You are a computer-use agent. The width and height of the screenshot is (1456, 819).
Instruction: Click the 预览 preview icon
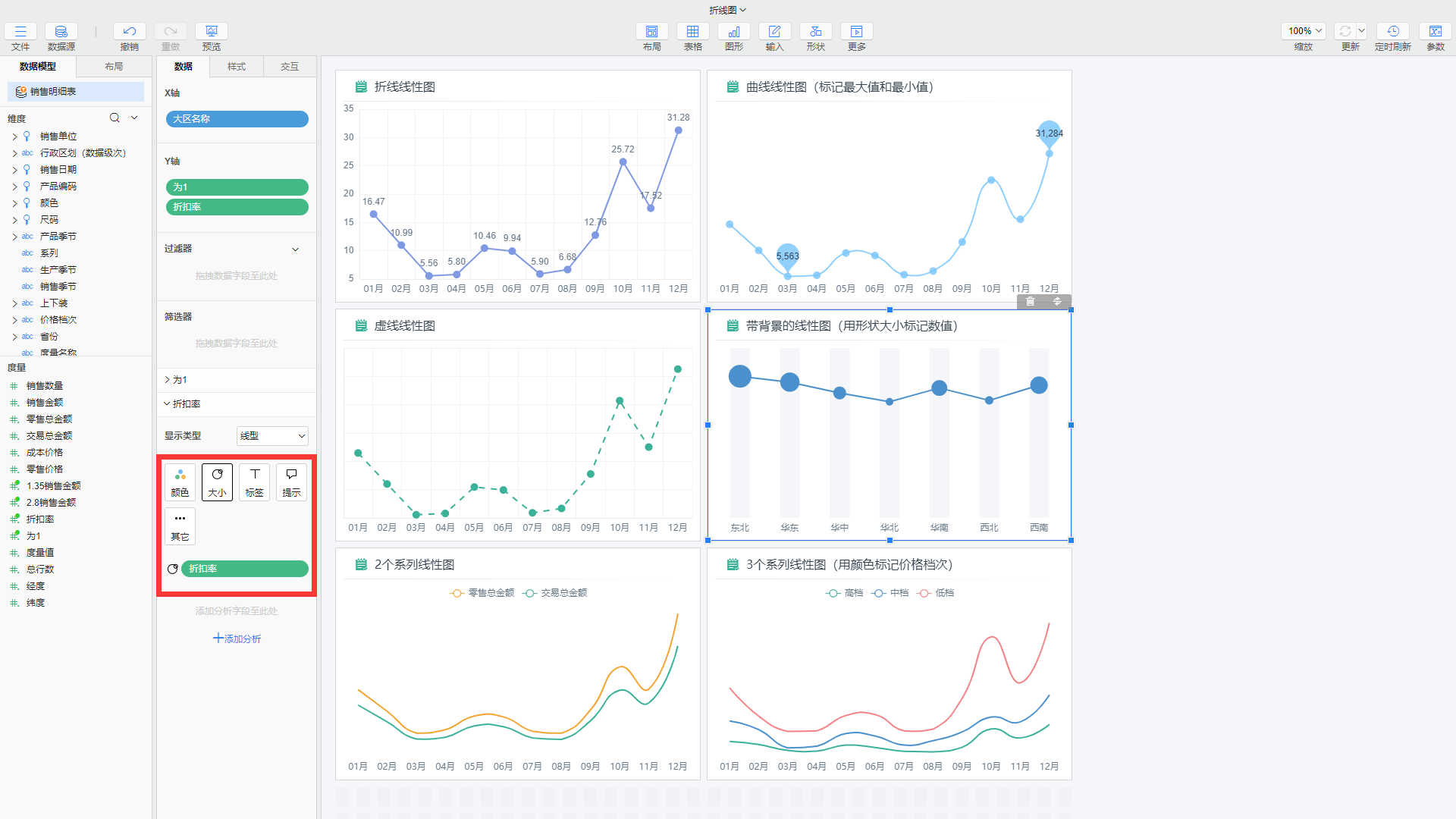pos(212,31)
